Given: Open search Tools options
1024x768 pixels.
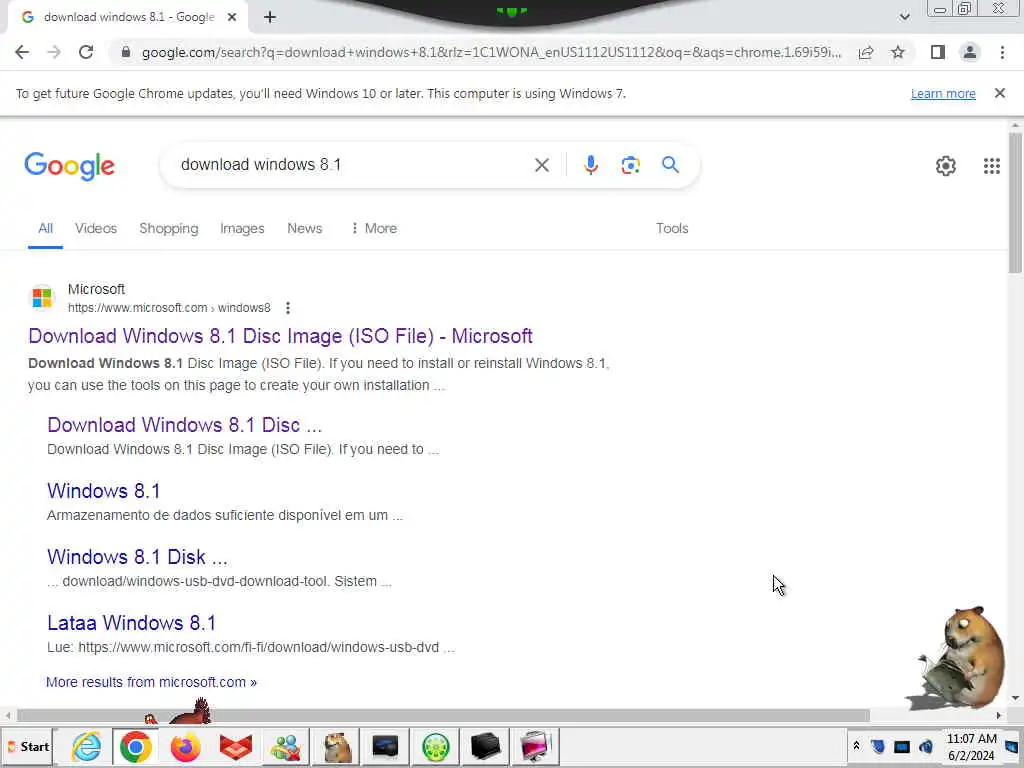Looking at the screenshot, I should (672, 228).
